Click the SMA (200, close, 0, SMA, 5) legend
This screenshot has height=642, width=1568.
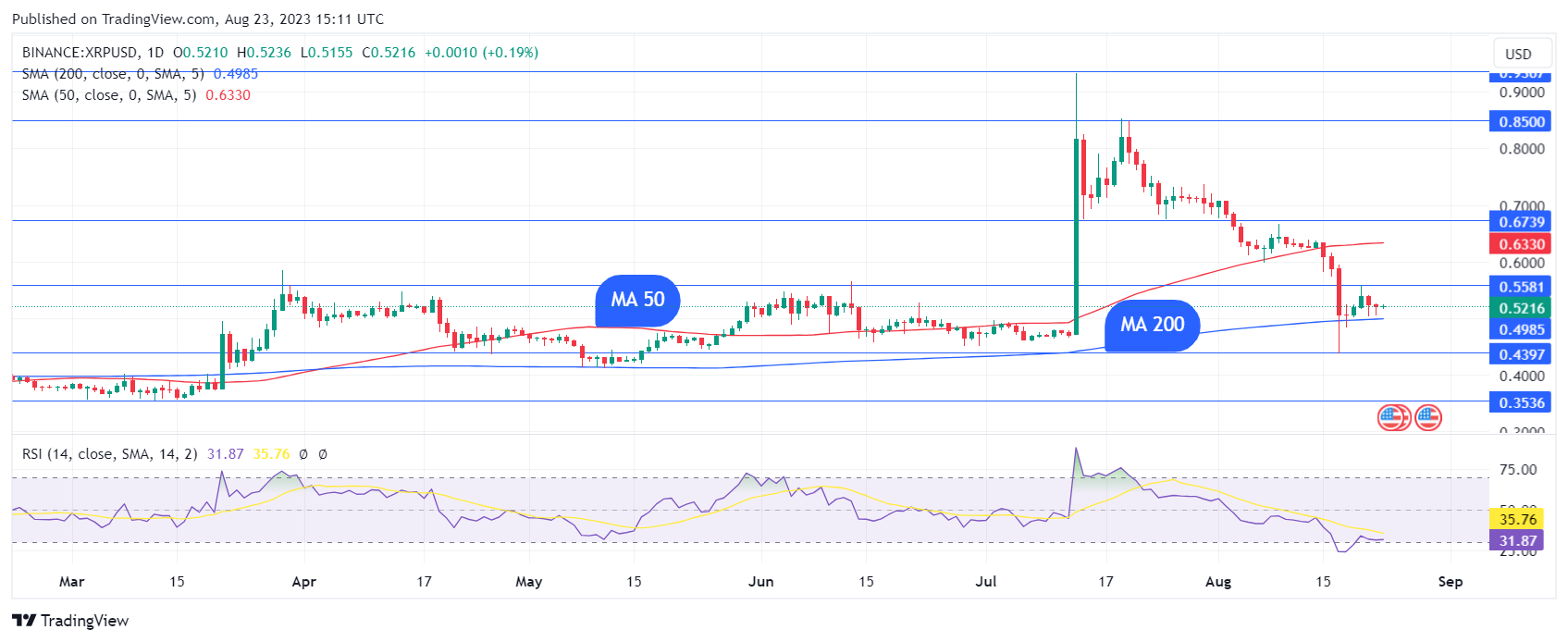tap(113, 74)
